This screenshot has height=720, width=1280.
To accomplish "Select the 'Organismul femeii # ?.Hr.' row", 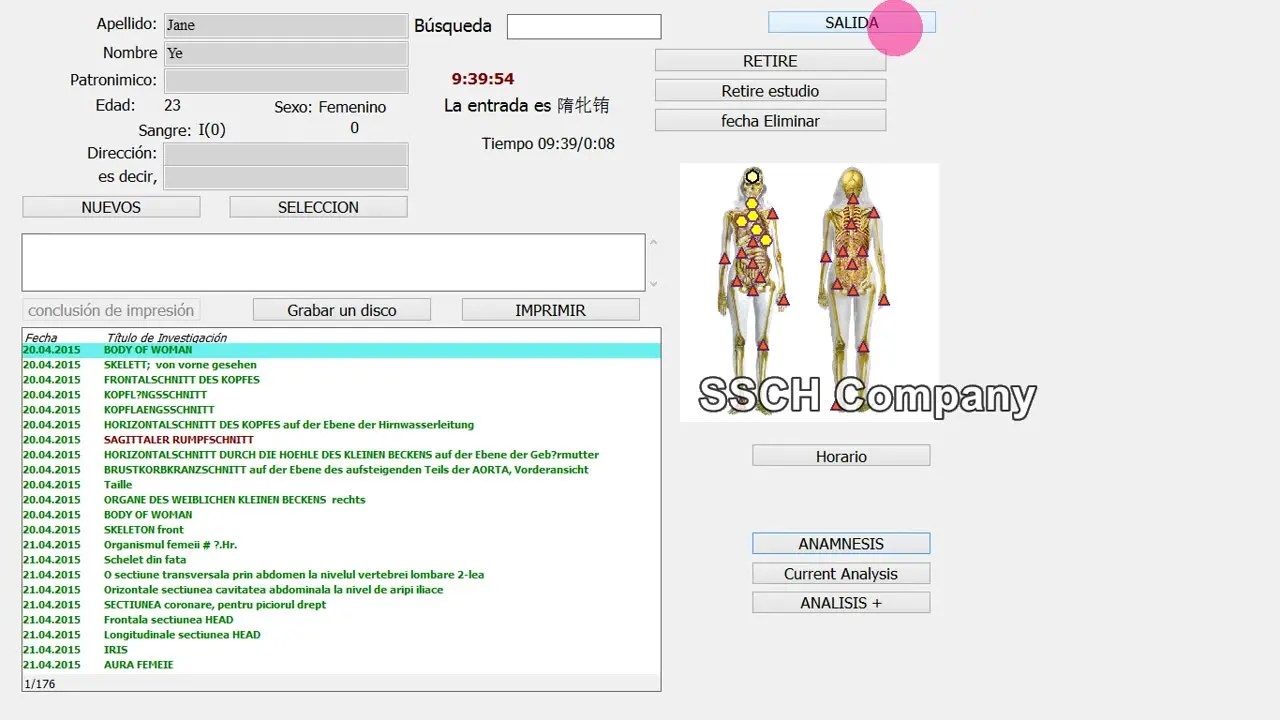I will click(341, 545).
